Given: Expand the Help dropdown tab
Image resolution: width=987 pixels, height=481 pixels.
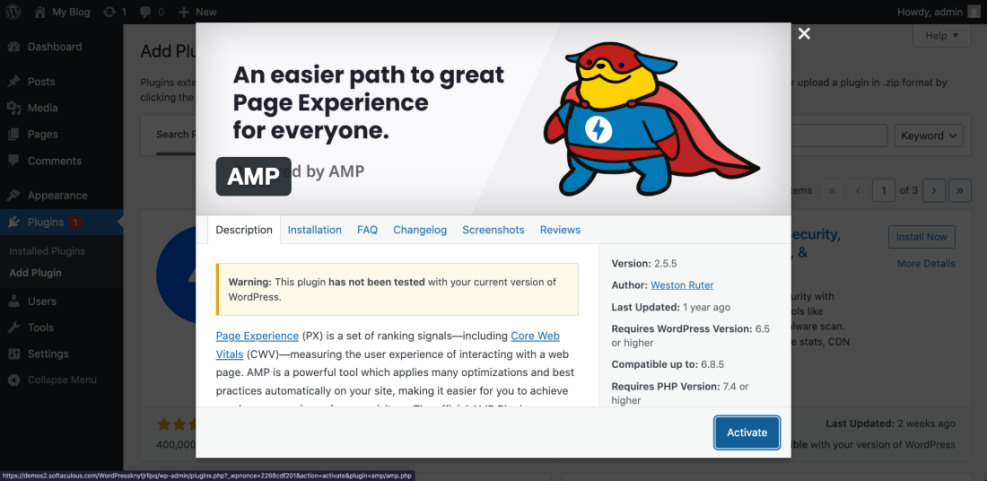Looking at the screenshot, I should (942, 36).
